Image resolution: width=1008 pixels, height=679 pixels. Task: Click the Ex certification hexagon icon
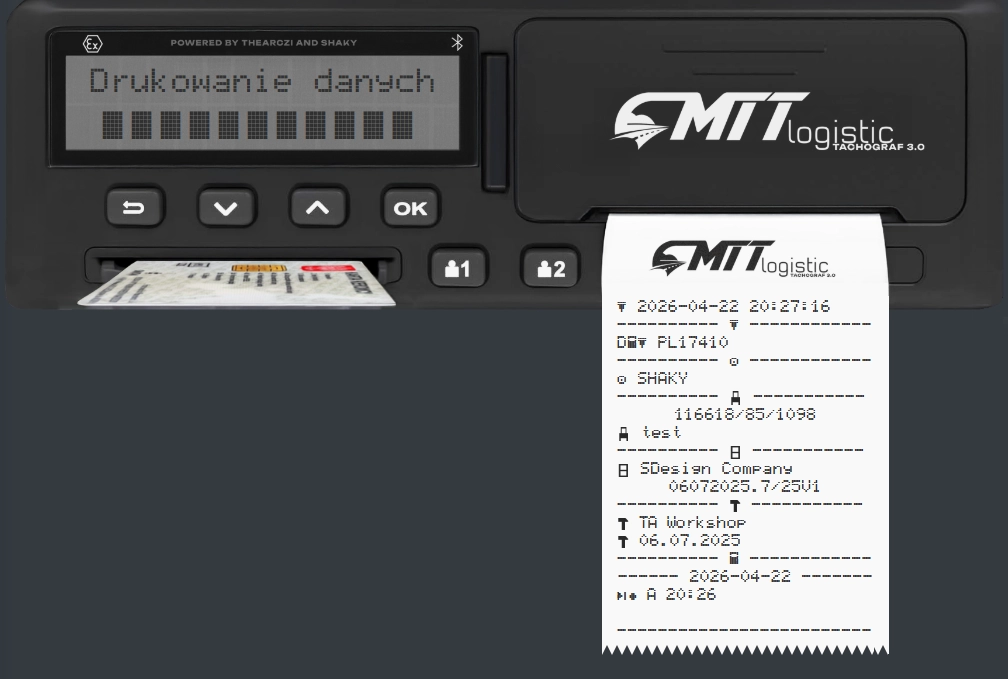[93, 44]
